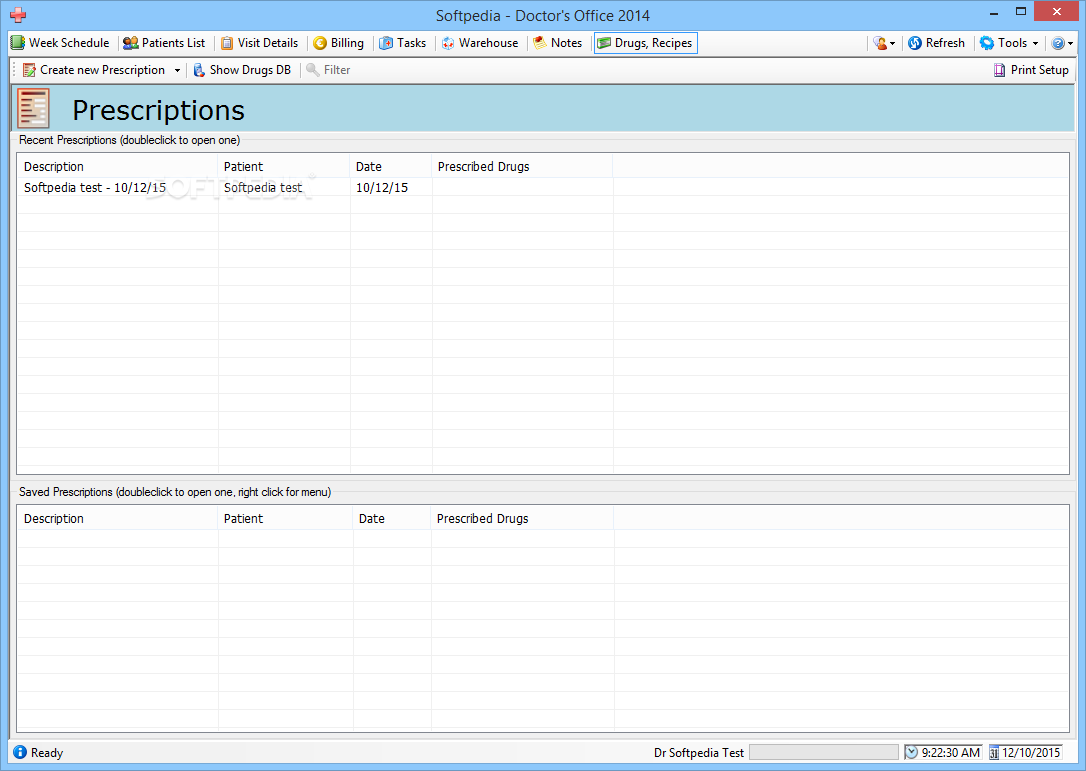Click the Refresh icon
Screen dimensions: 1086x771
point(915,43)
